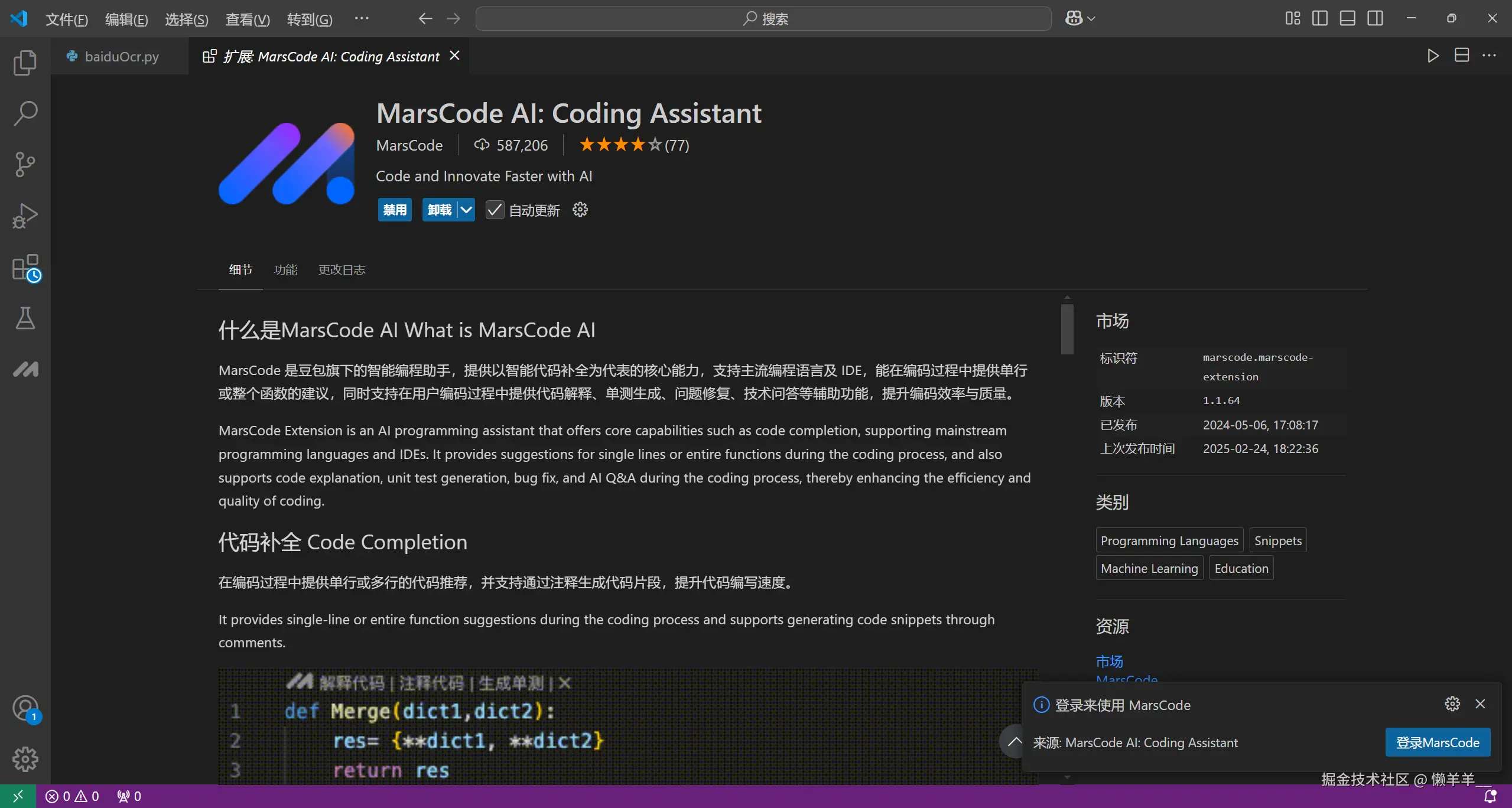
Task: Switch to the 更改日志 tab
Action: tap(342, 270)
